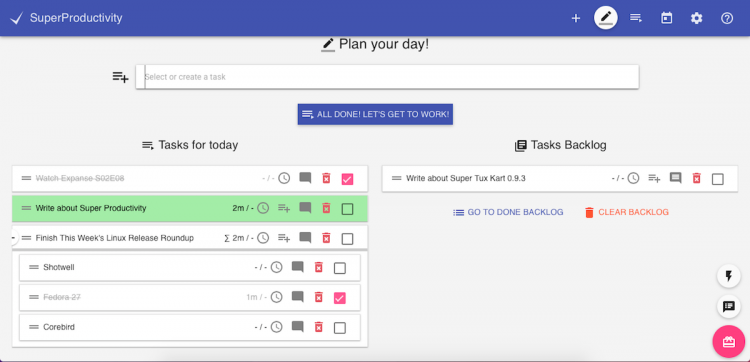Screen dimensions: 750x362
Task: Open clock for Write about Super Tux Kart
Action: point(633,178)
